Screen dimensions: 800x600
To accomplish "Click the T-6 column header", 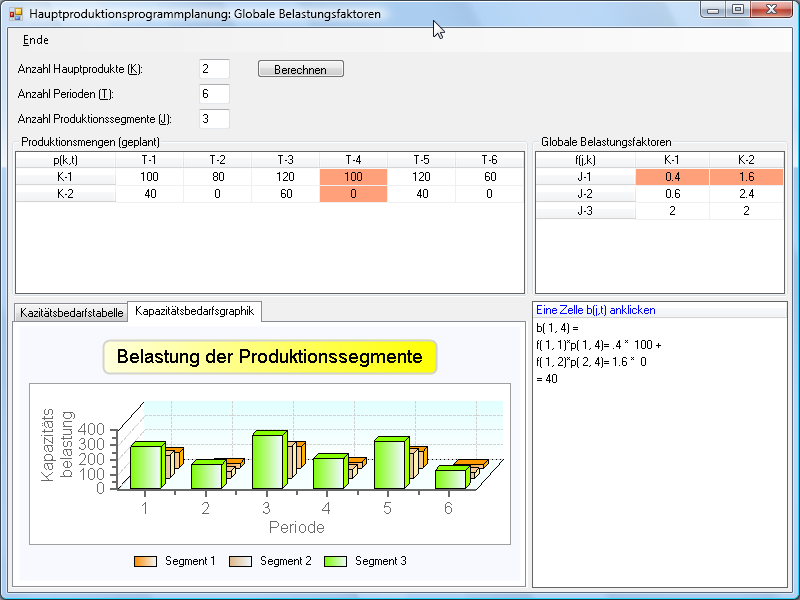I will tap(489, 160).
